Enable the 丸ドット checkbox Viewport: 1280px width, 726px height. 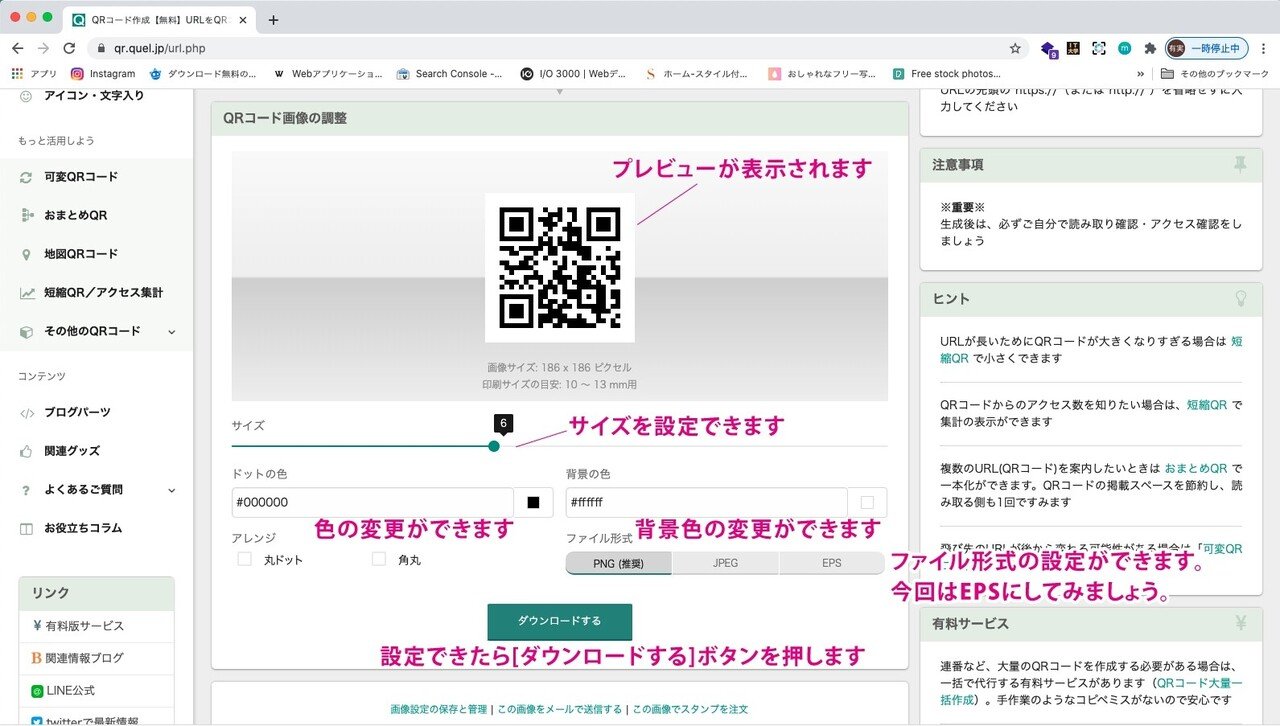click(x=244, y=559)
